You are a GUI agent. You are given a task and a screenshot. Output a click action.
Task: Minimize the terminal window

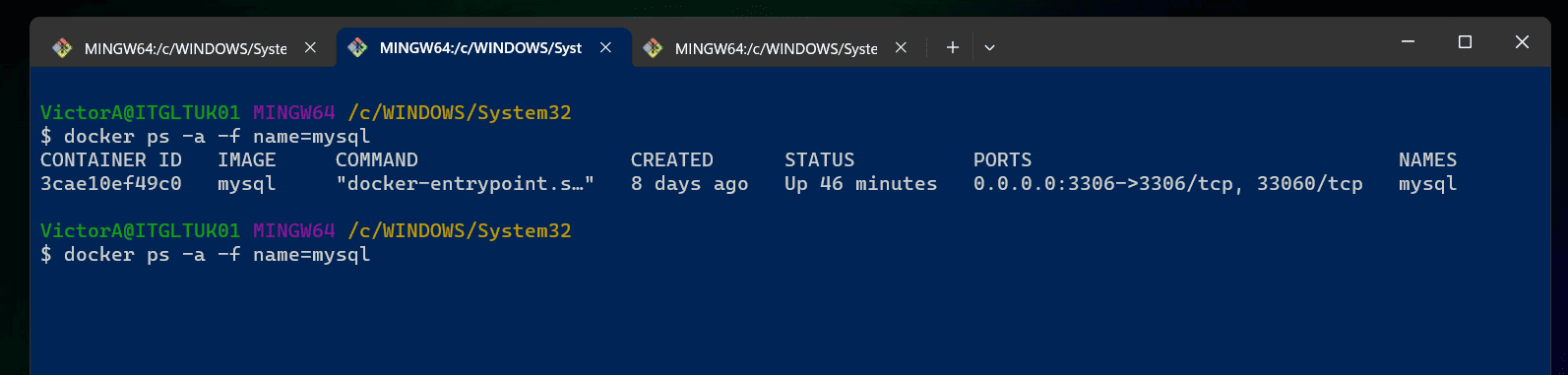[x=1408, y=41]
